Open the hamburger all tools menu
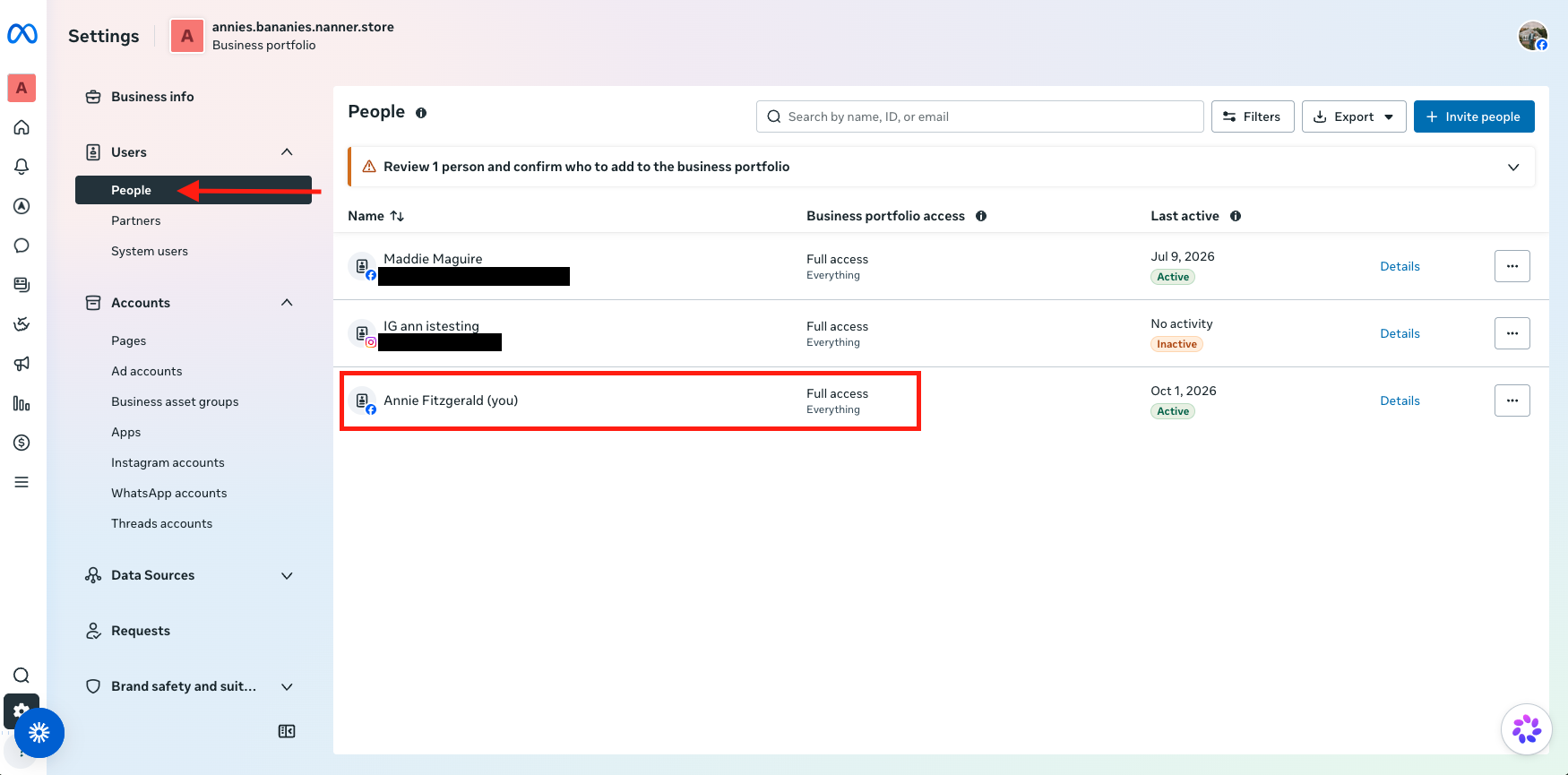Viewport: 1568px width, 775px height. 22,482
